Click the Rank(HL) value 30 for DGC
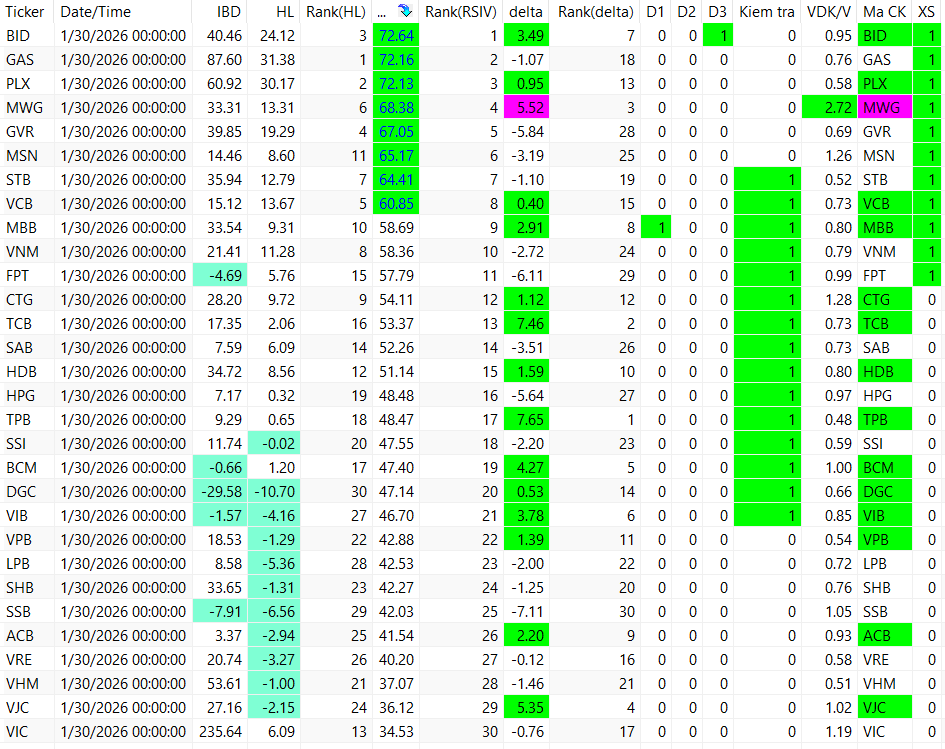This screenshot has height=749, width=945. (359, 492)
